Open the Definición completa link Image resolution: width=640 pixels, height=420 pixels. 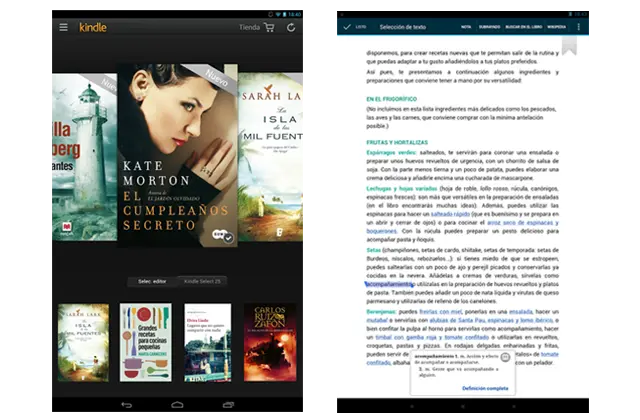(485, 388)
